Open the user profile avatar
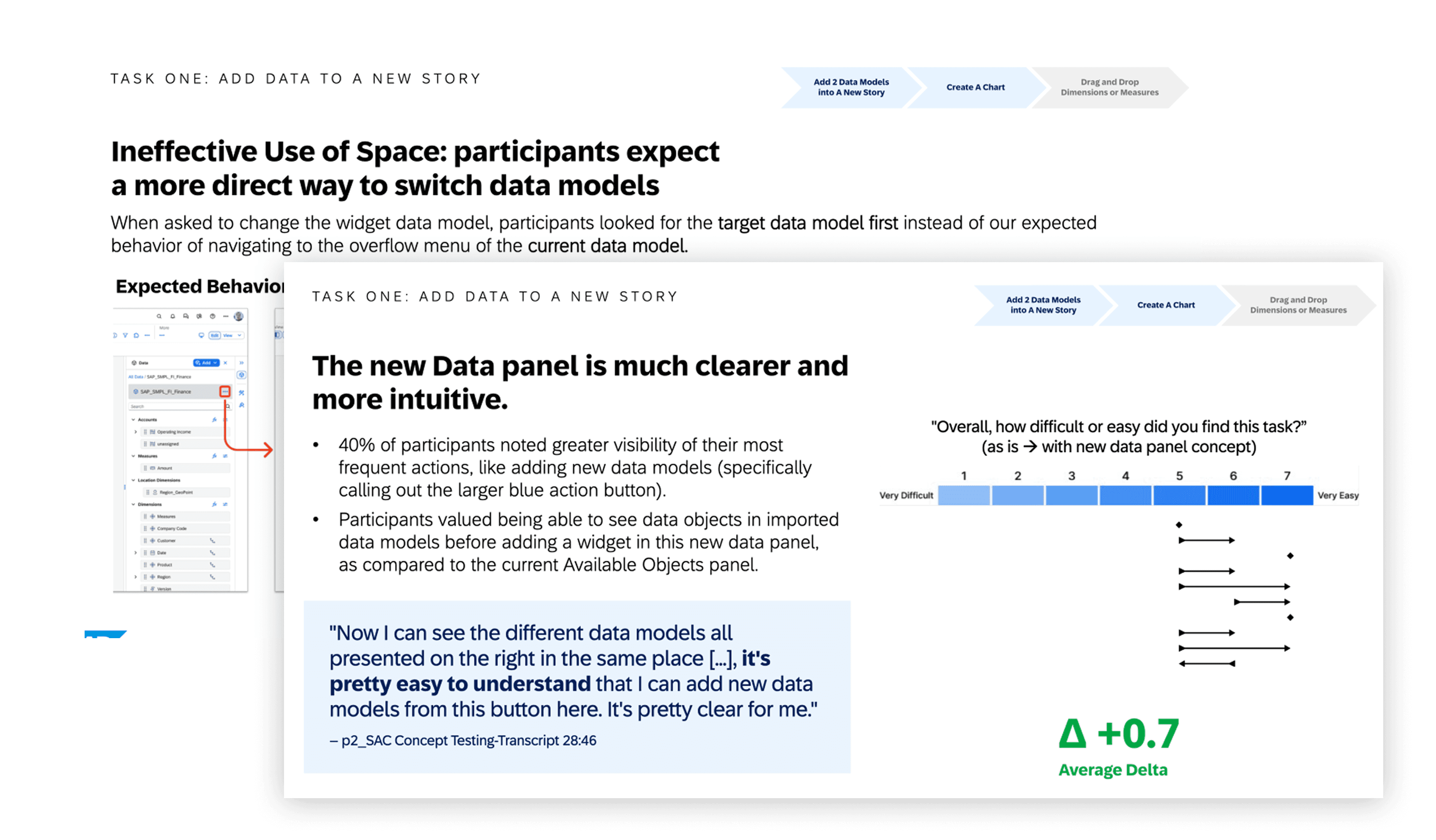Viewport: 1436px width, 840px height. tap(239, 317)
